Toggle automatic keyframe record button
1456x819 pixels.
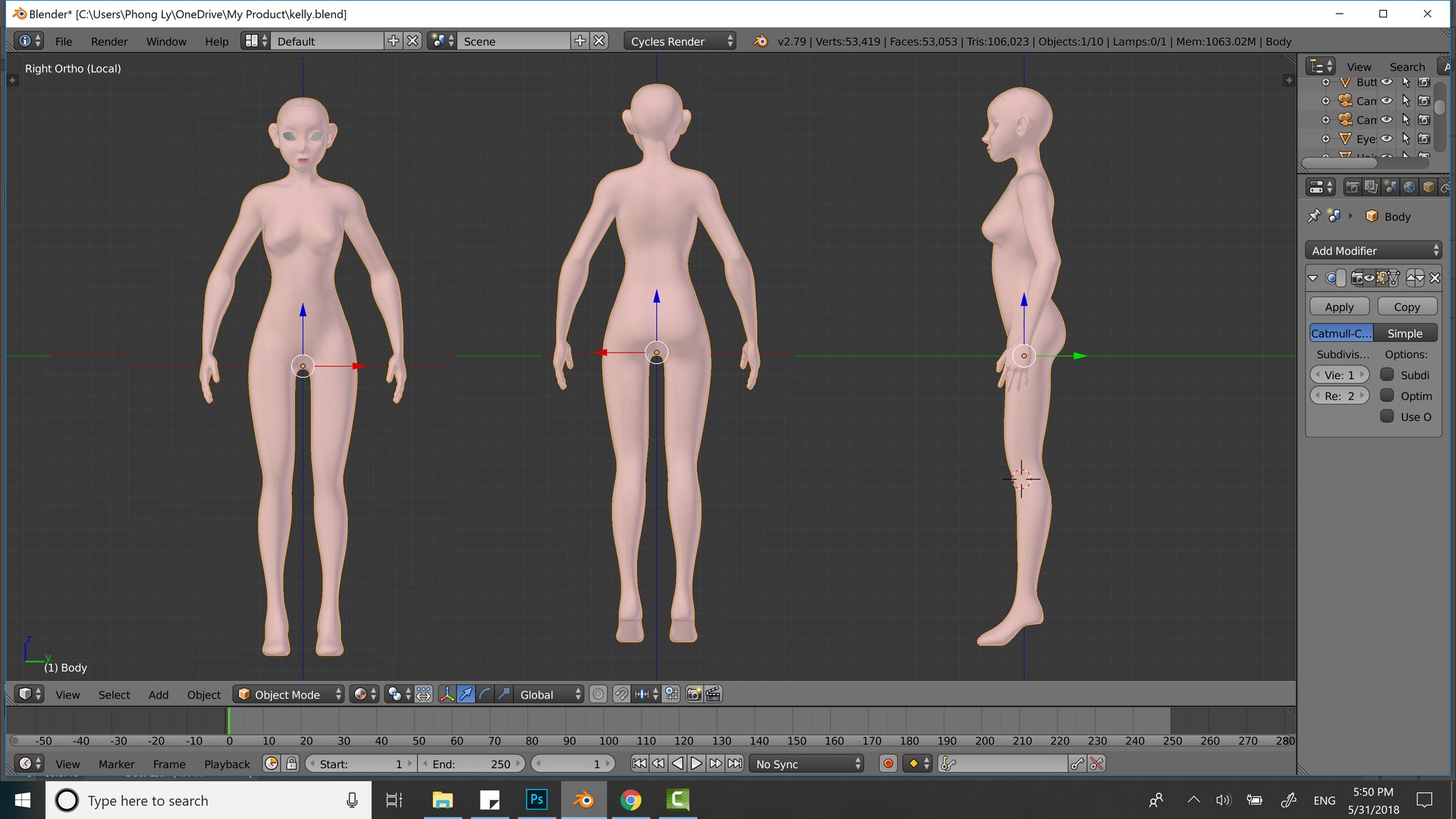point(888,764)
